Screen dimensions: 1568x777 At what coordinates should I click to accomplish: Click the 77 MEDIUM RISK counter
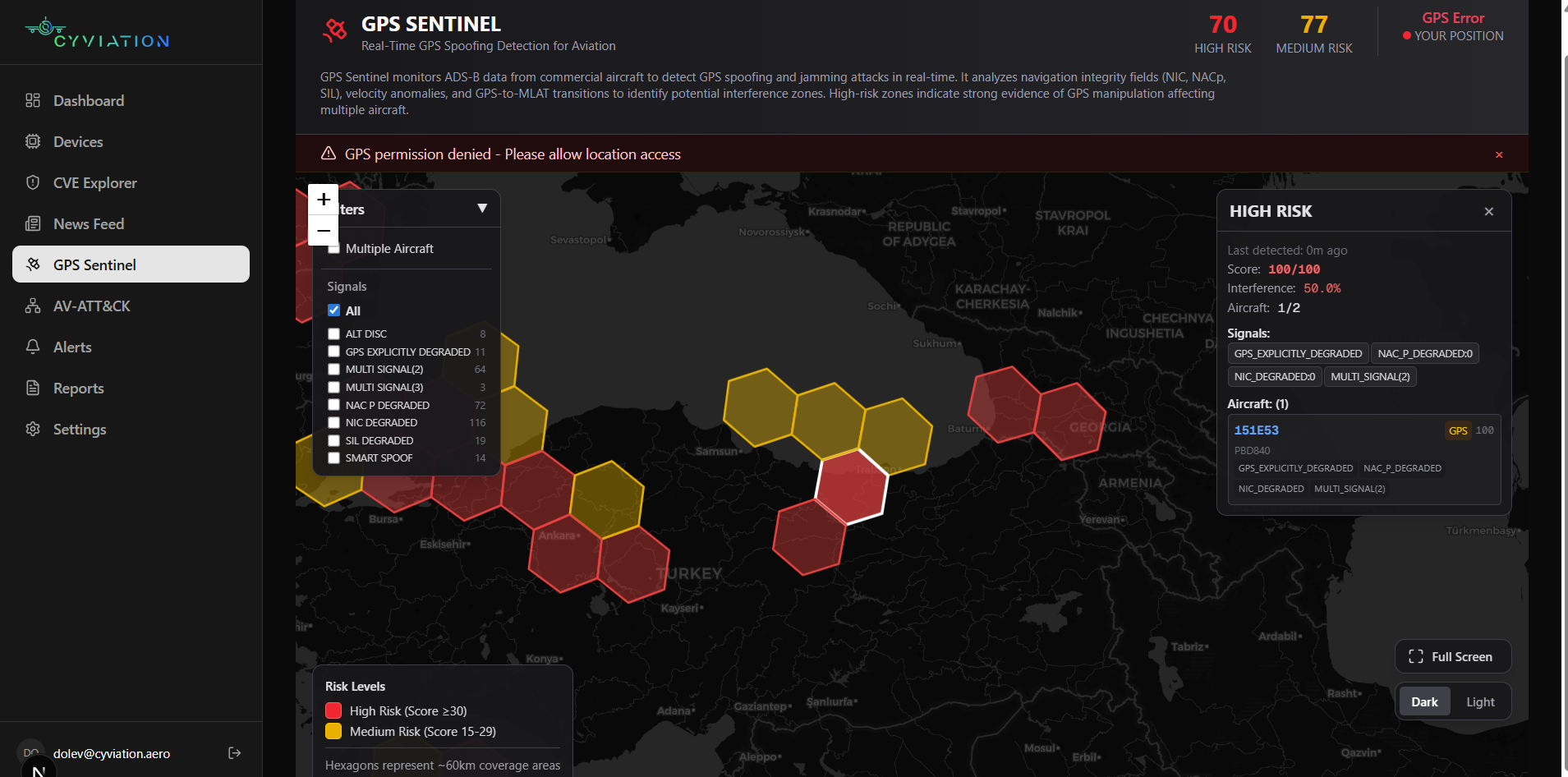(1313, 34)
